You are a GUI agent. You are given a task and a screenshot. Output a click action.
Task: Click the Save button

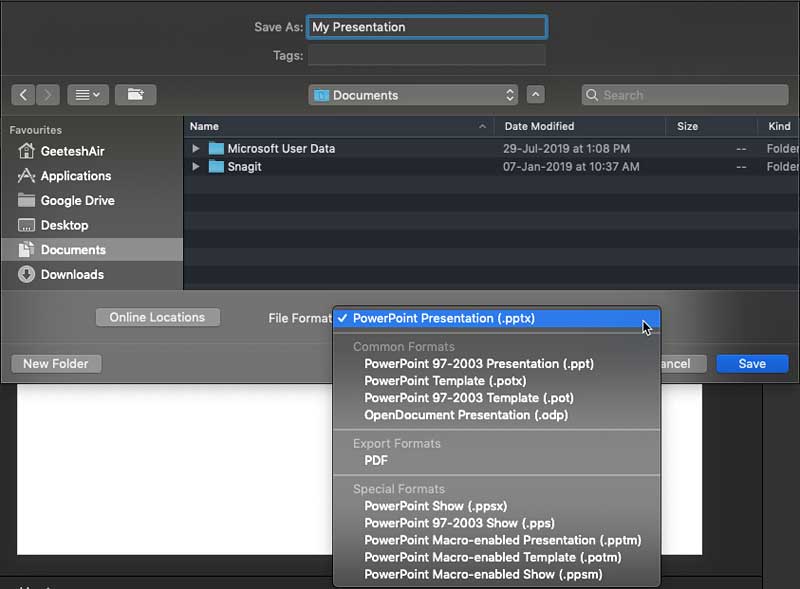[752, 364]
